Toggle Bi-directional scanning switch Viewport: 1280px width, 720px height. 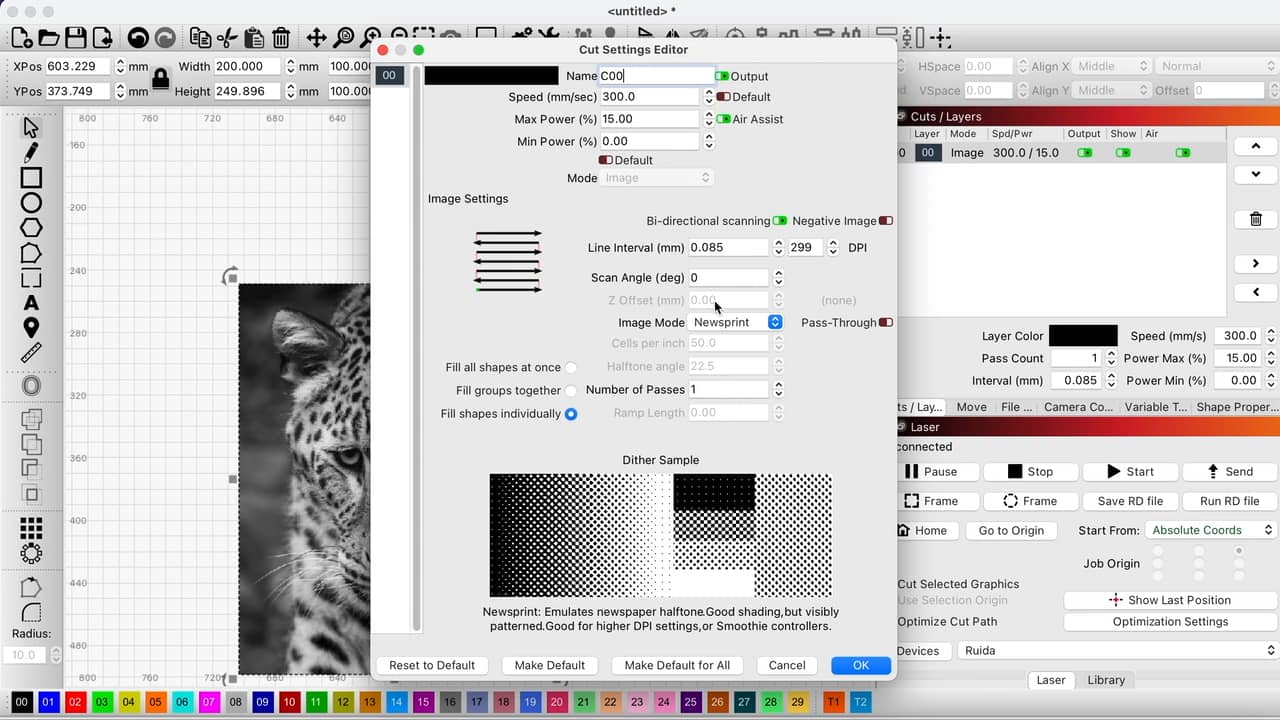[x=780, y=221]
